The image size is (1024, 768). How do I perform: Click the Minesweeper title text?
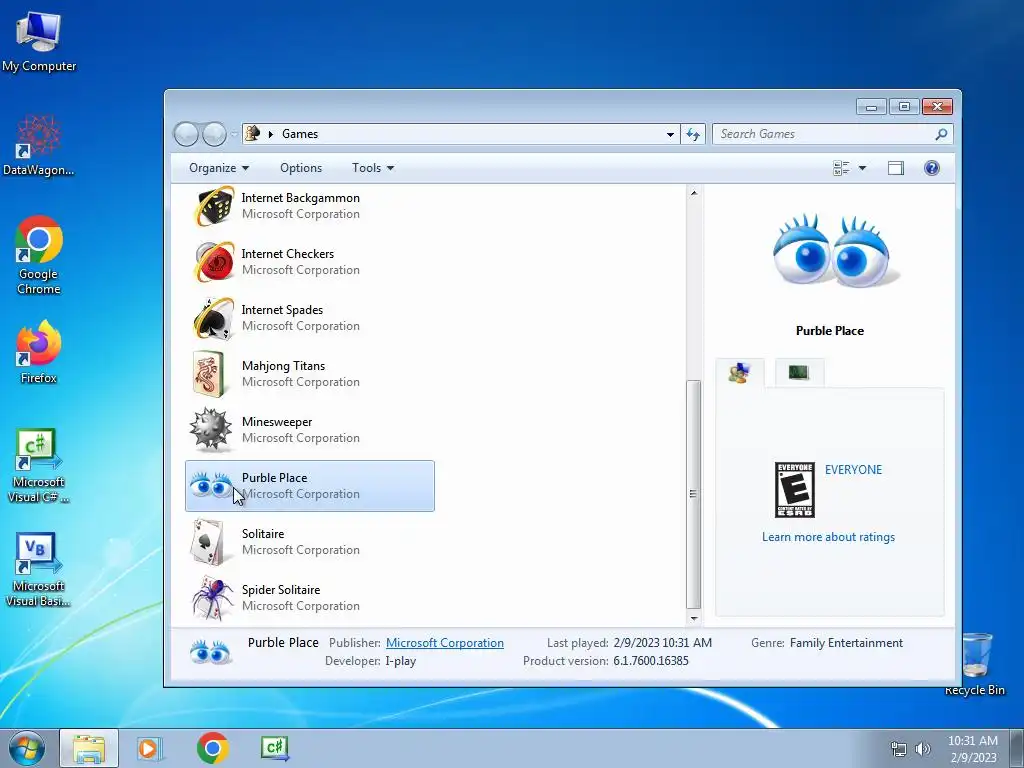277,422
